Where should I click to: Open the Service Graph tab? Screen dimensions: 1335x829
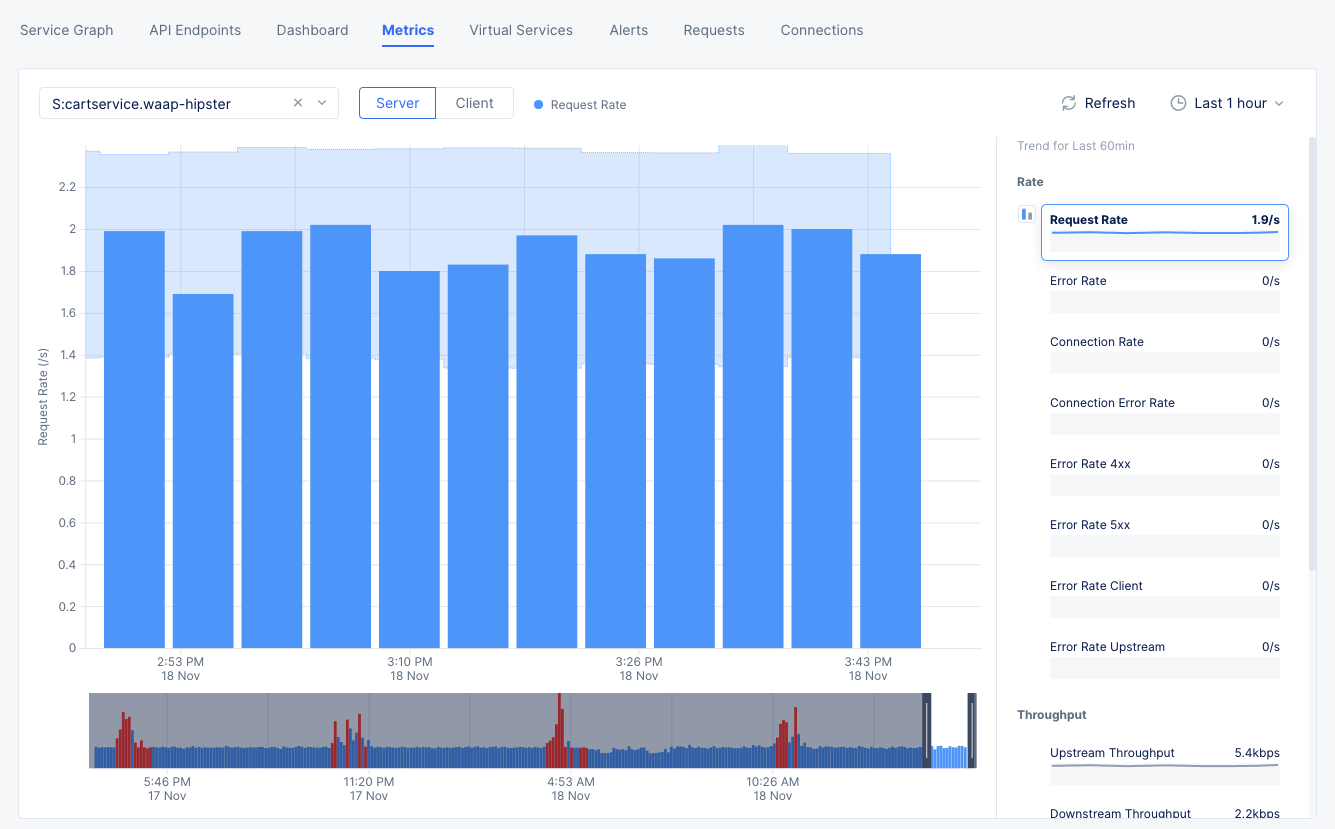tap(66, 30)
